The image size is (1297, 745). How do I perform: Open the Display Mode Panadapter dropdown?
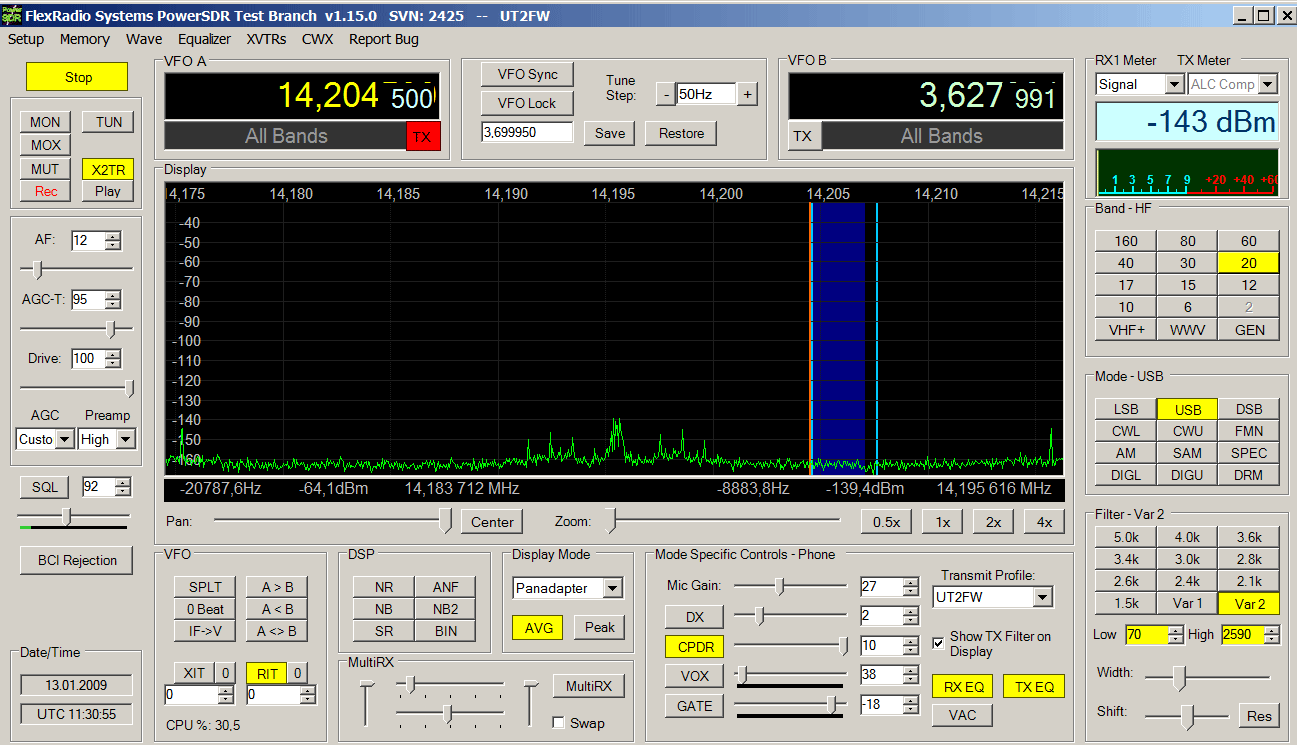(613, 588)
